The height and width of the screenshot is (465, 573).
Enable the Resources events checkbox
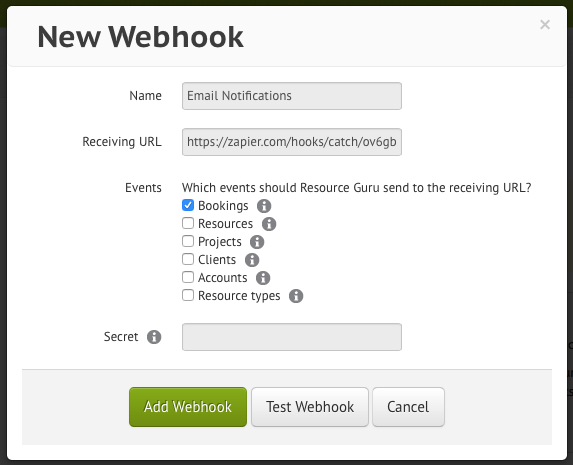click(x=188, y=223)
